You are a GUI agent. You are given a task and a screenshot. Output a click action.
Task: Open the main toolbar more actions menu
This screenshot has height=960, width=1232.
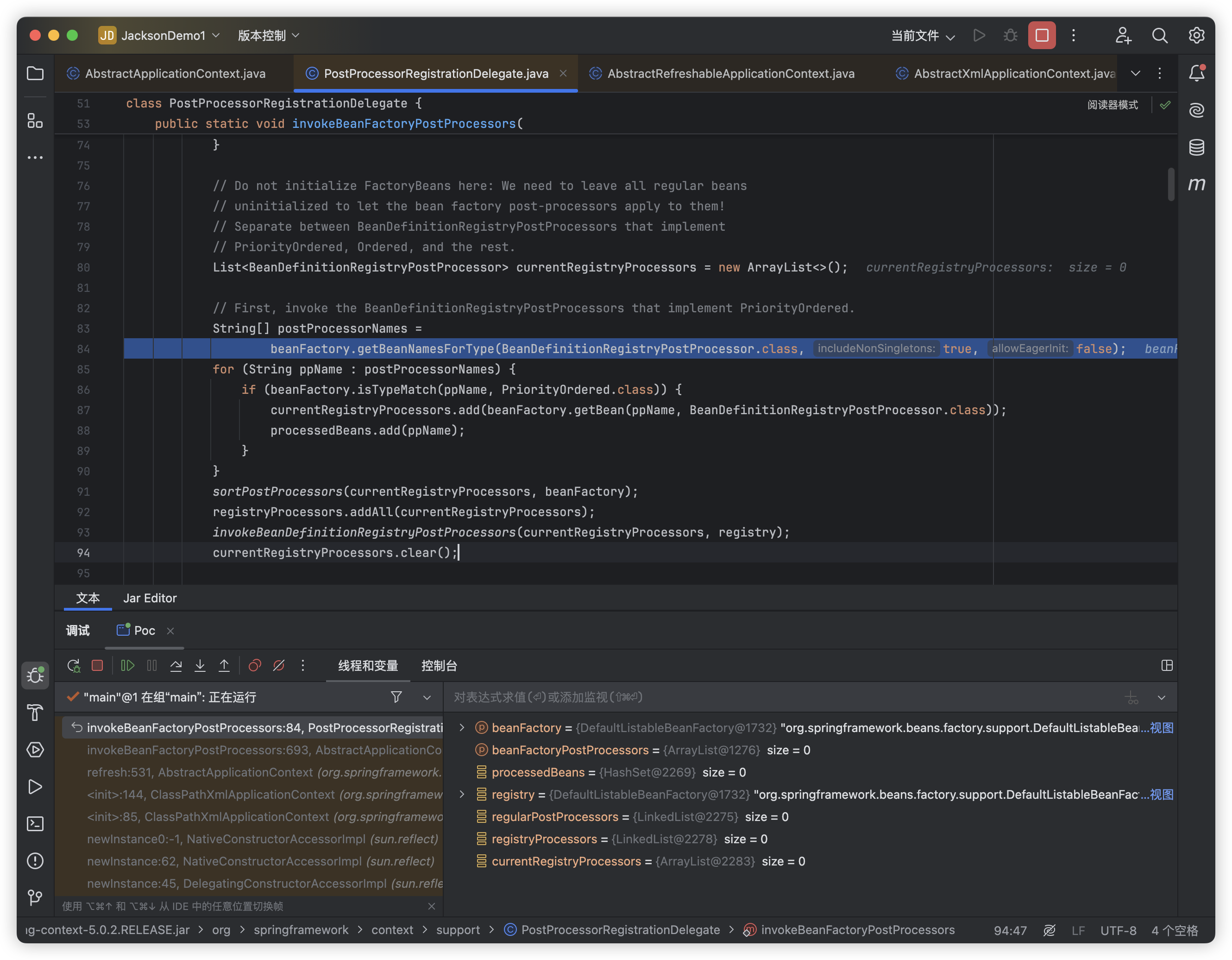(1074, 36)
